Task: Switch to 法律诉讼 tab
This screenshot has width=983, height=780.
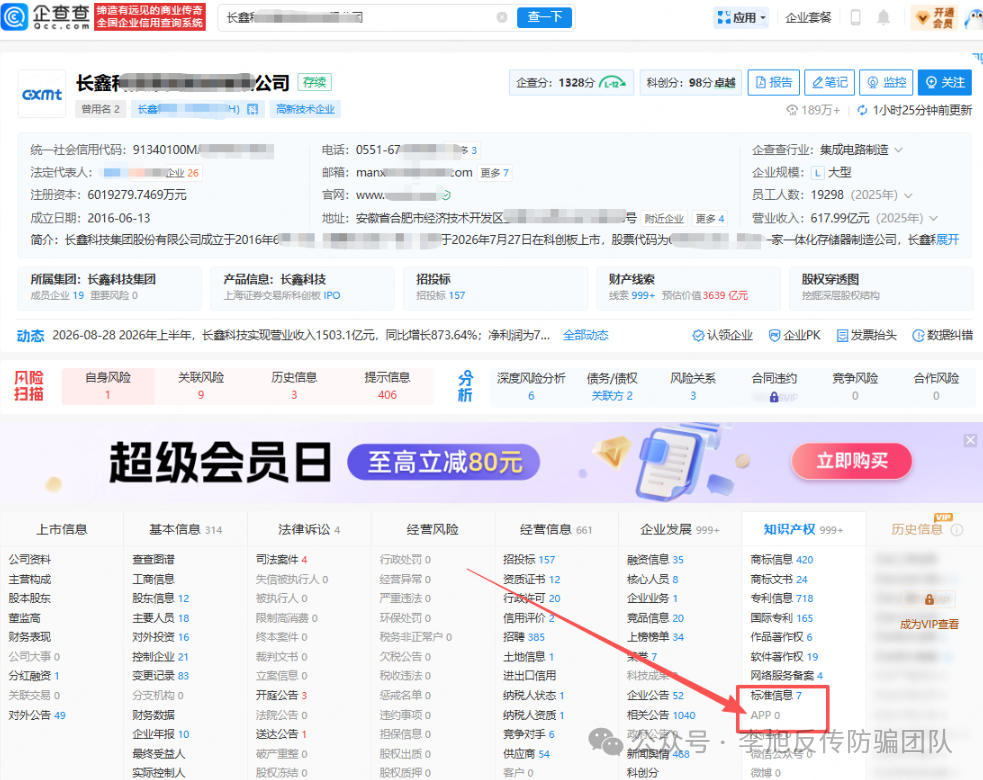Action: click(x=309, y=530)
